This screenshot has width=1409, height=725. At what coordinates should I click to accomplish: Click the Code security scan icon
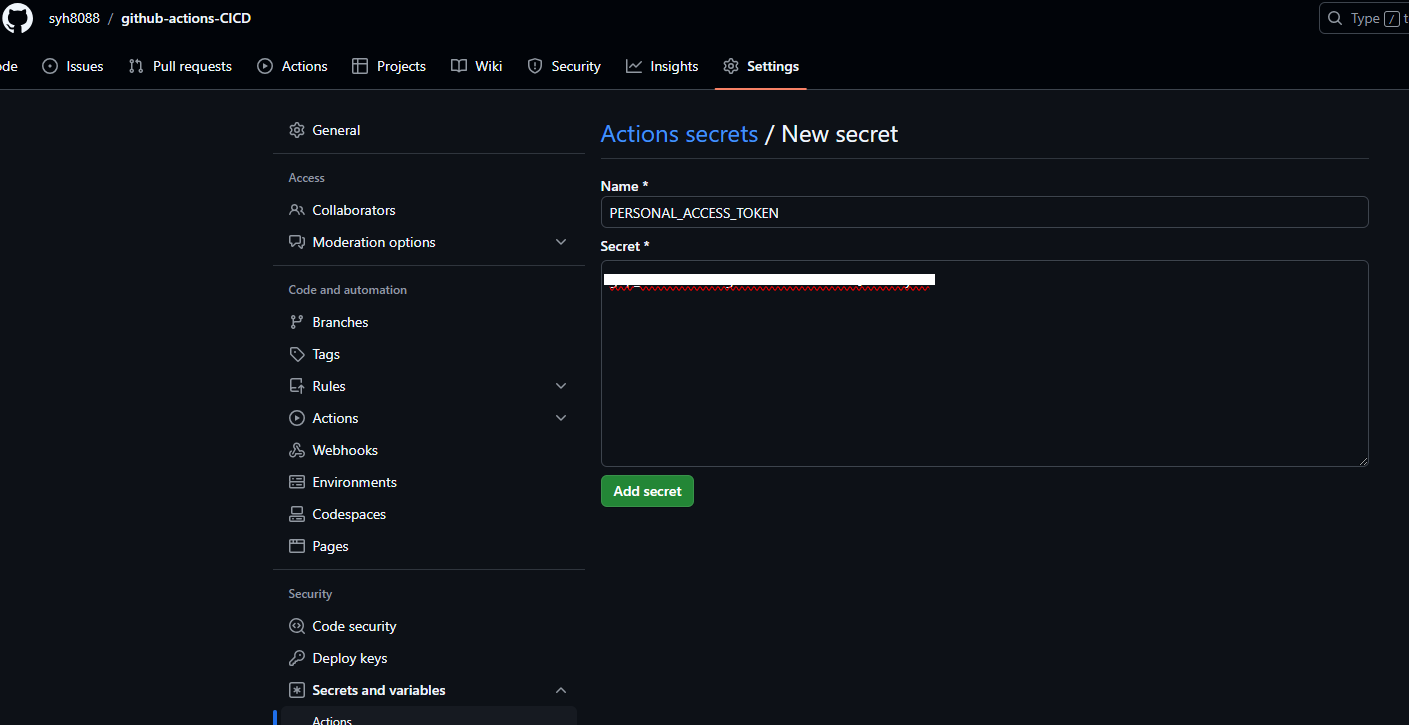[x=297, y=626]
